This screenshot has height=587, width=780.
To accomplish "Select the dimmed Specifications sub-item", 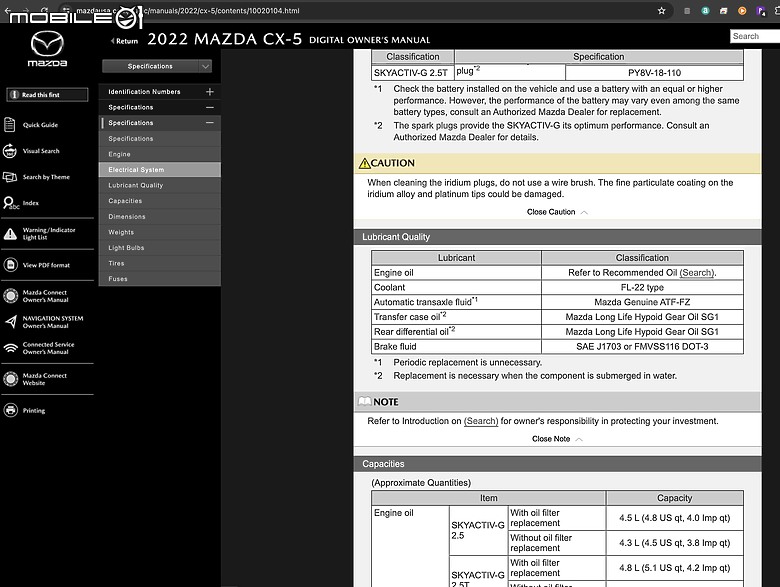I will pyautogui.click(x=160, y=138).
